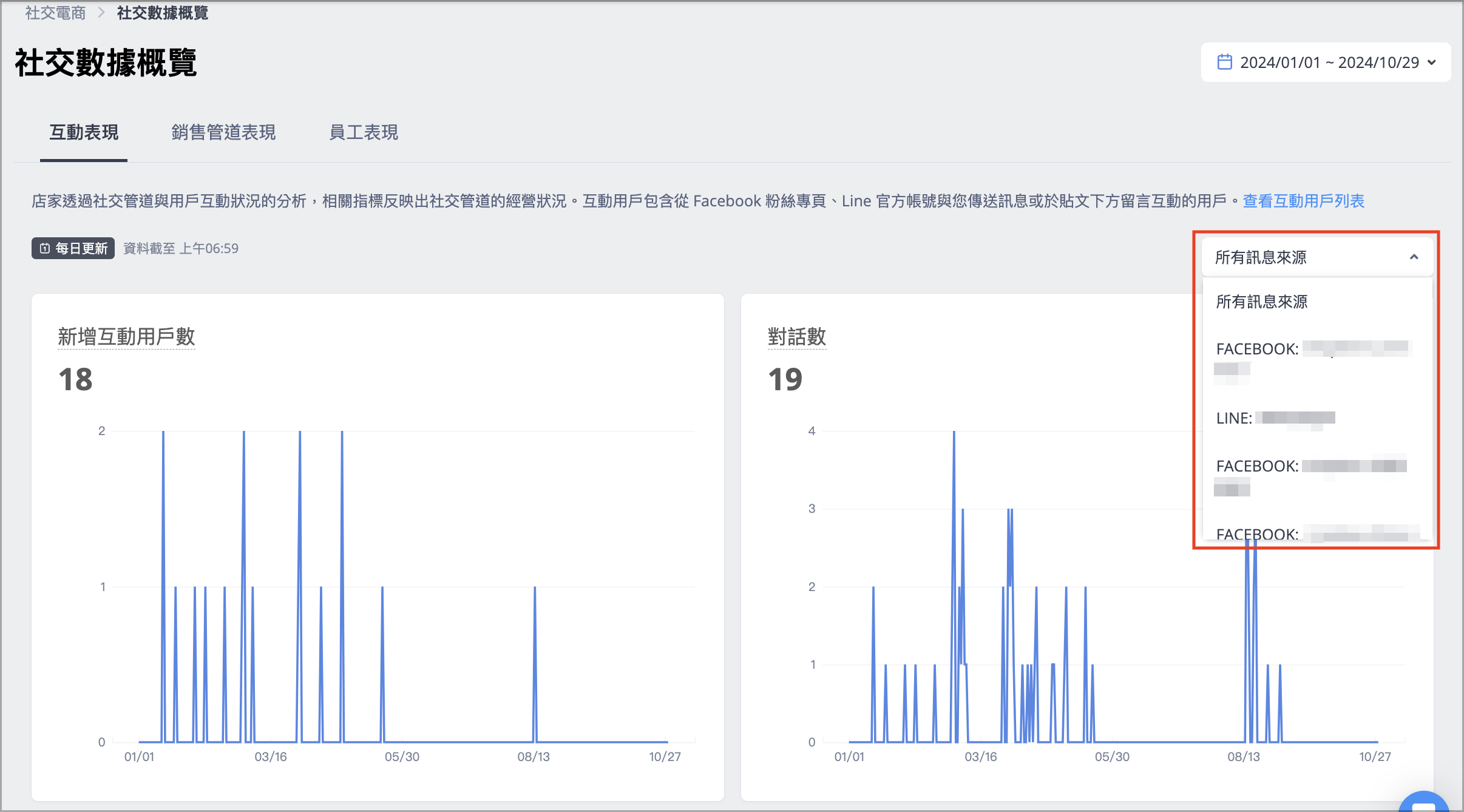The image size is (1464, 812).
Task: Open the chat bubble widget at bottom right
Action: [1423, 803]
